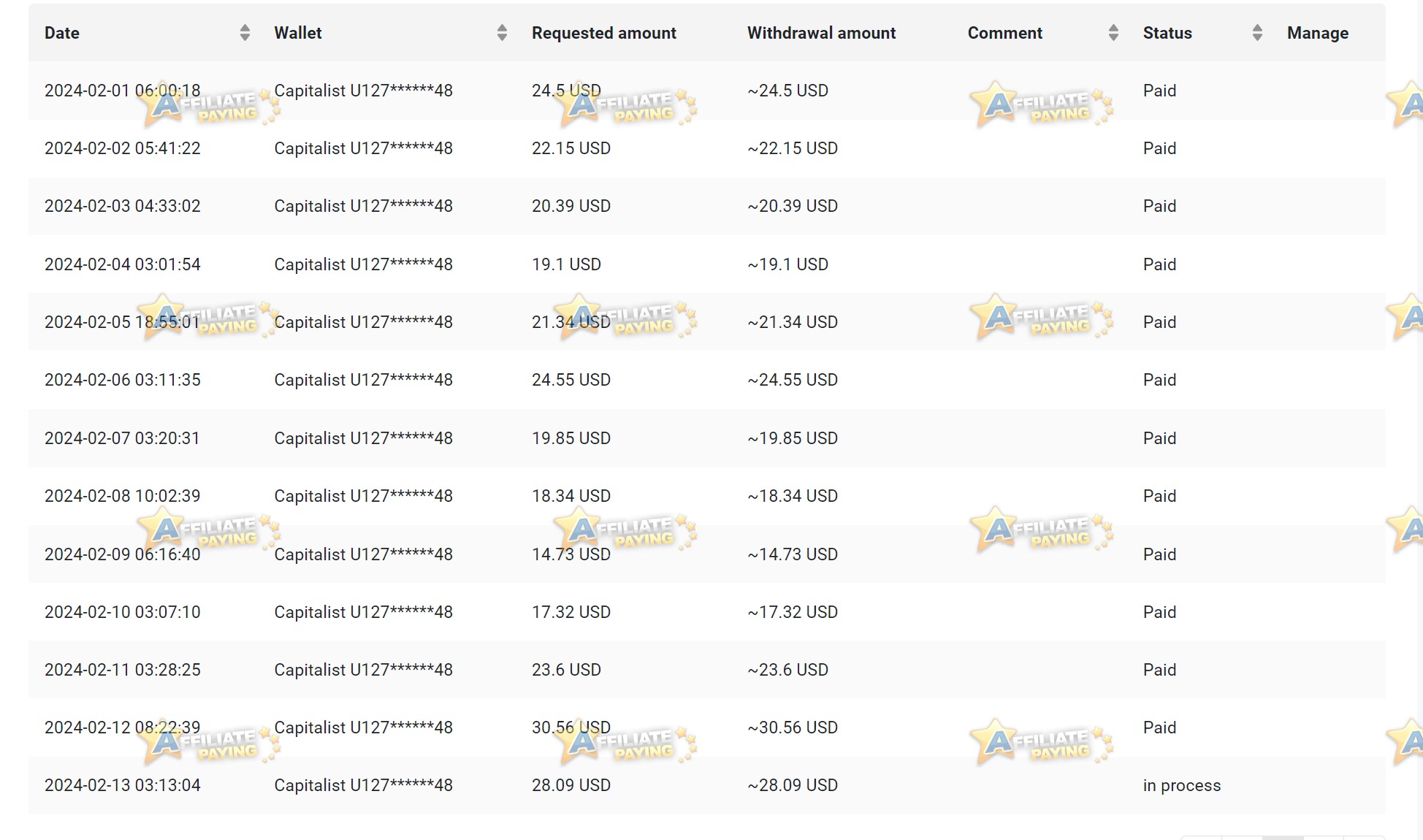The width and height of the screenshot is (1423, 840).
Task: Click the sort arrows in Date column
Action: 245,33
